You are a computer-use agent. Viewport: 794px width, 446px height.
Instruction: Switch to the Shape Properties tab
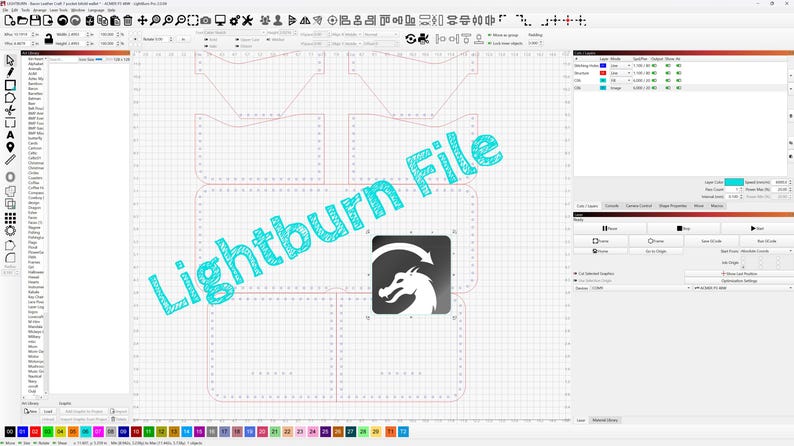click(672, 206)
